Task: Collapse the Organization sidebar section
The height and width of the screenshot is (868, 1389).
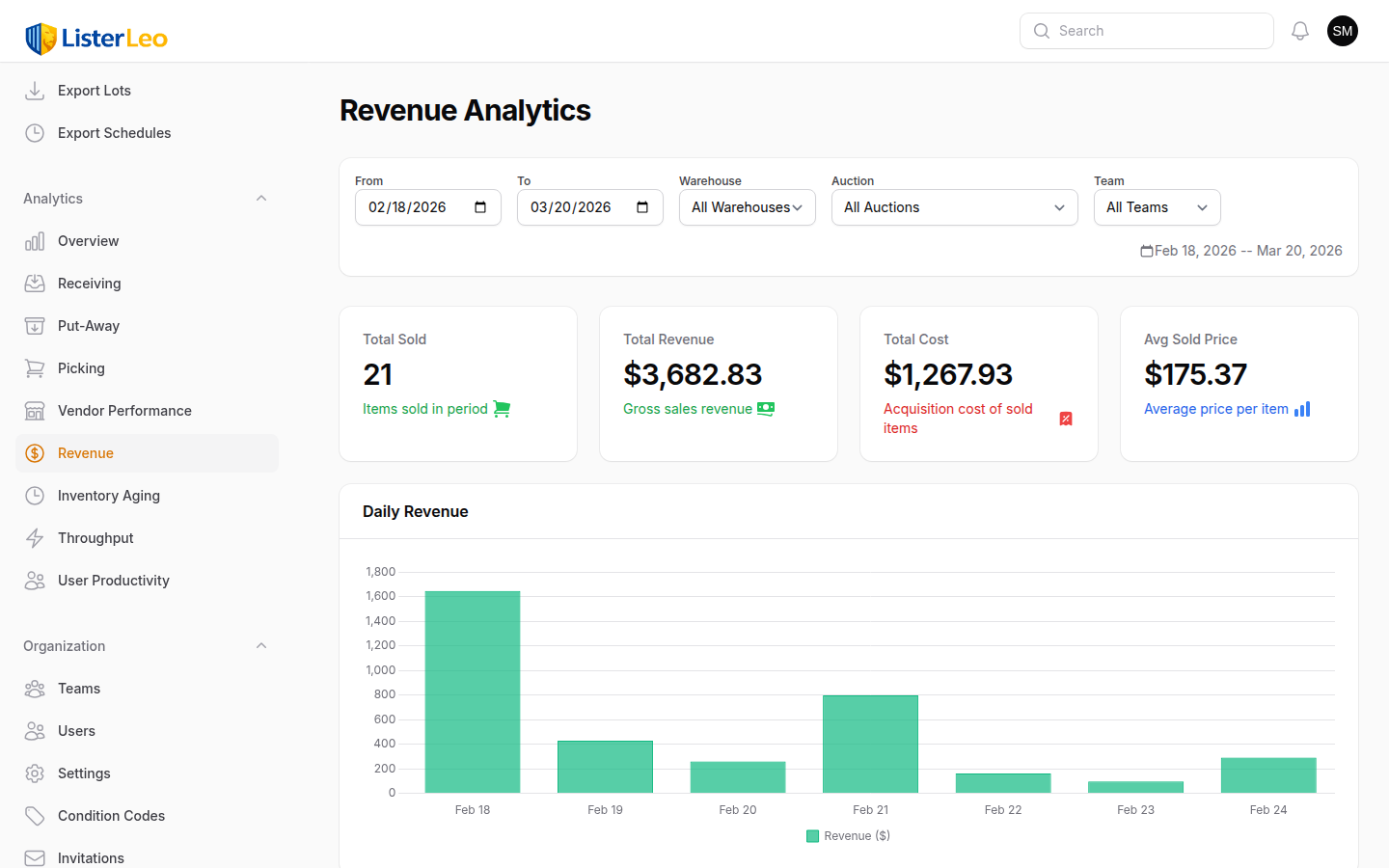Action: tap(260, 646)
